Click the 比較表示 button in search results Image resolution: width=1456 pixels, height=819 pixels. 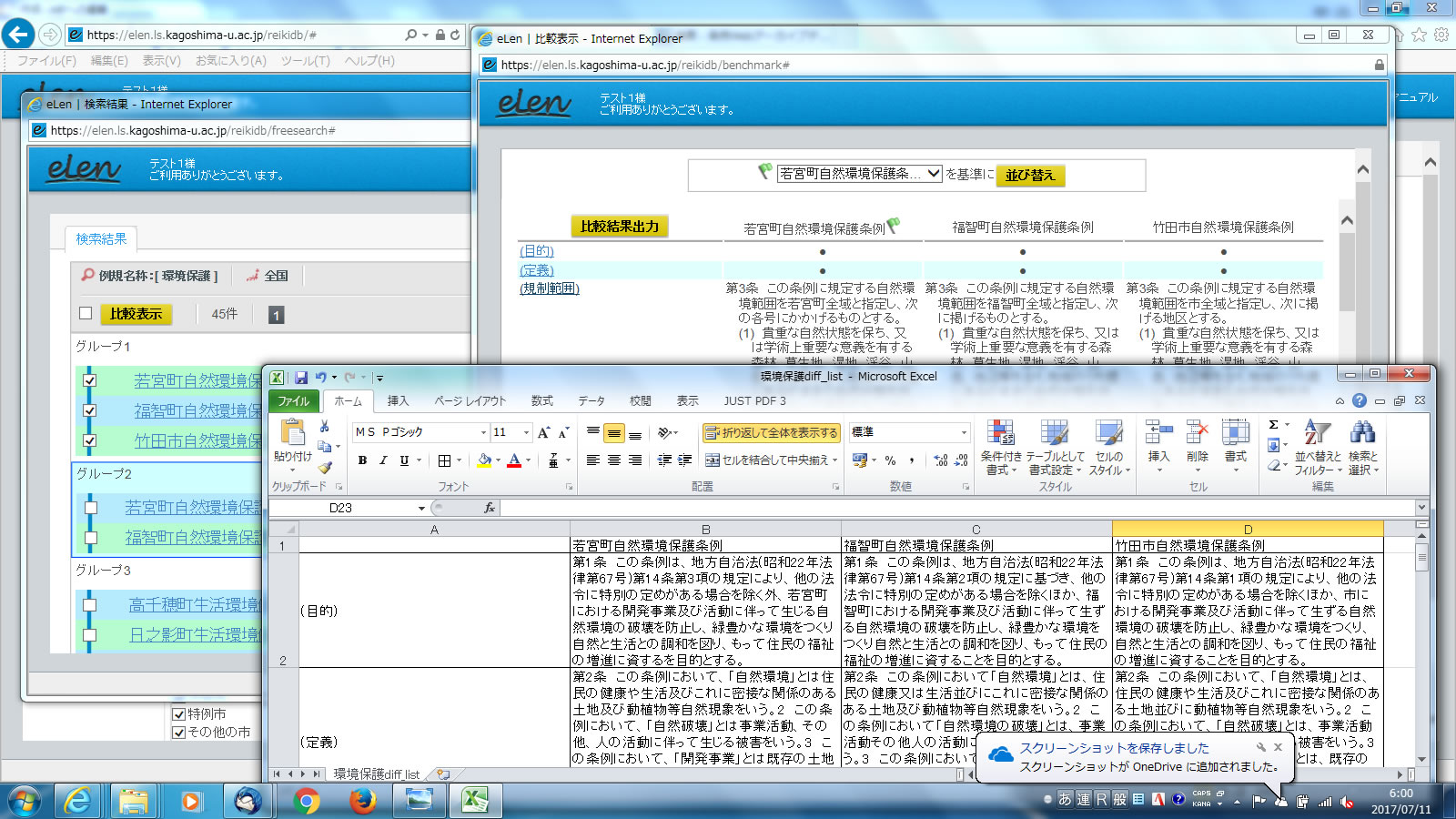[136, 314]
